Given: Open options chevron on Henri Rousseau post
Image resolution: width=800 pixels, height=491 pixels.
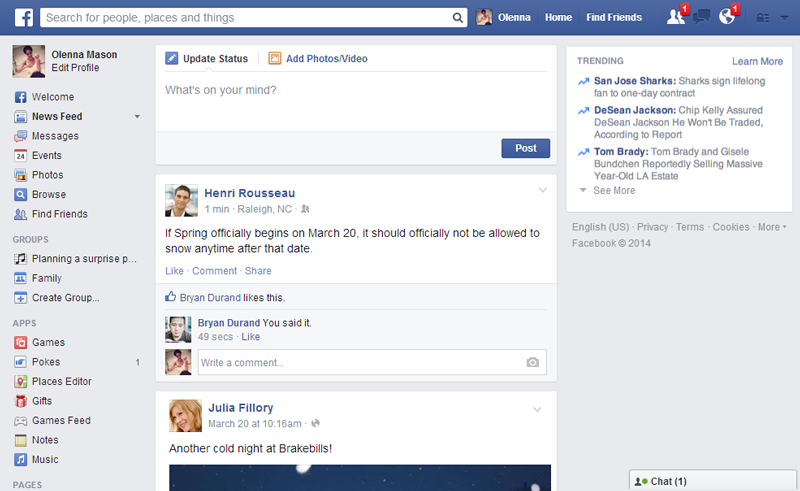Looking at the screenshot, I should coord(542,190).
